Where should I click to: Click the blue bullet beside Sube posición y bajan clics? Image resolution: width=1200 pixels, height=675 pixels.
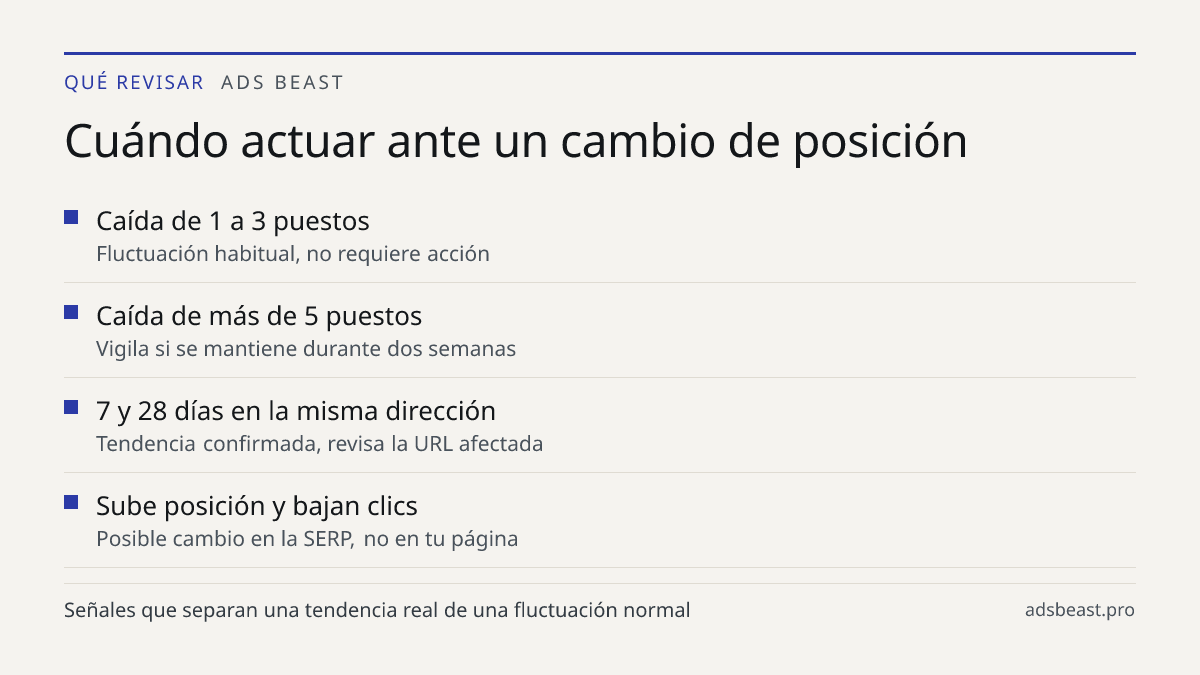click(x=71, y=502)
